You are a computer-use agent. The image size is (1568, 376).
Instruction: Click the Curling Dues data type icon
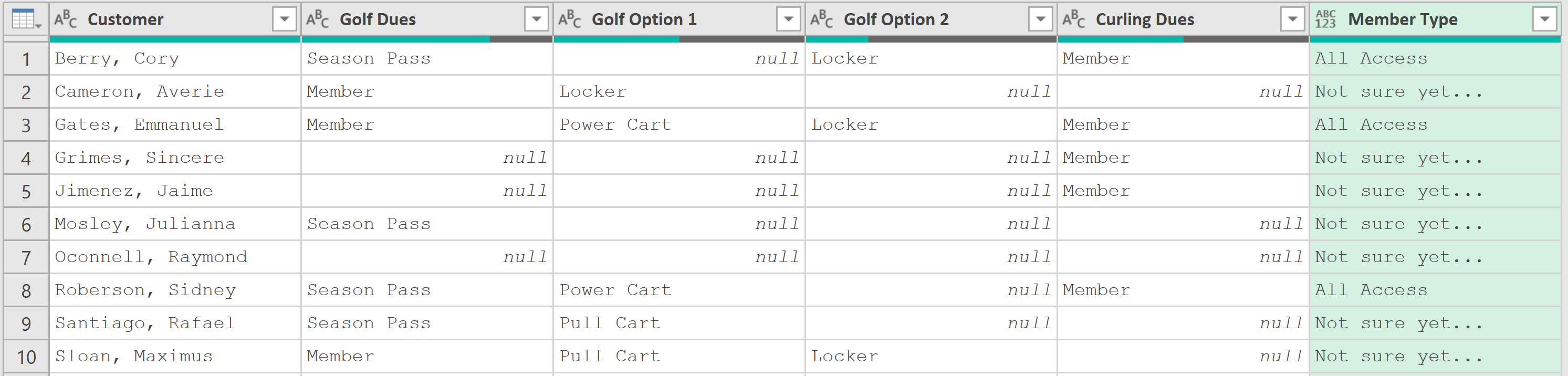pyautogui.click(x=1073, y=20)
